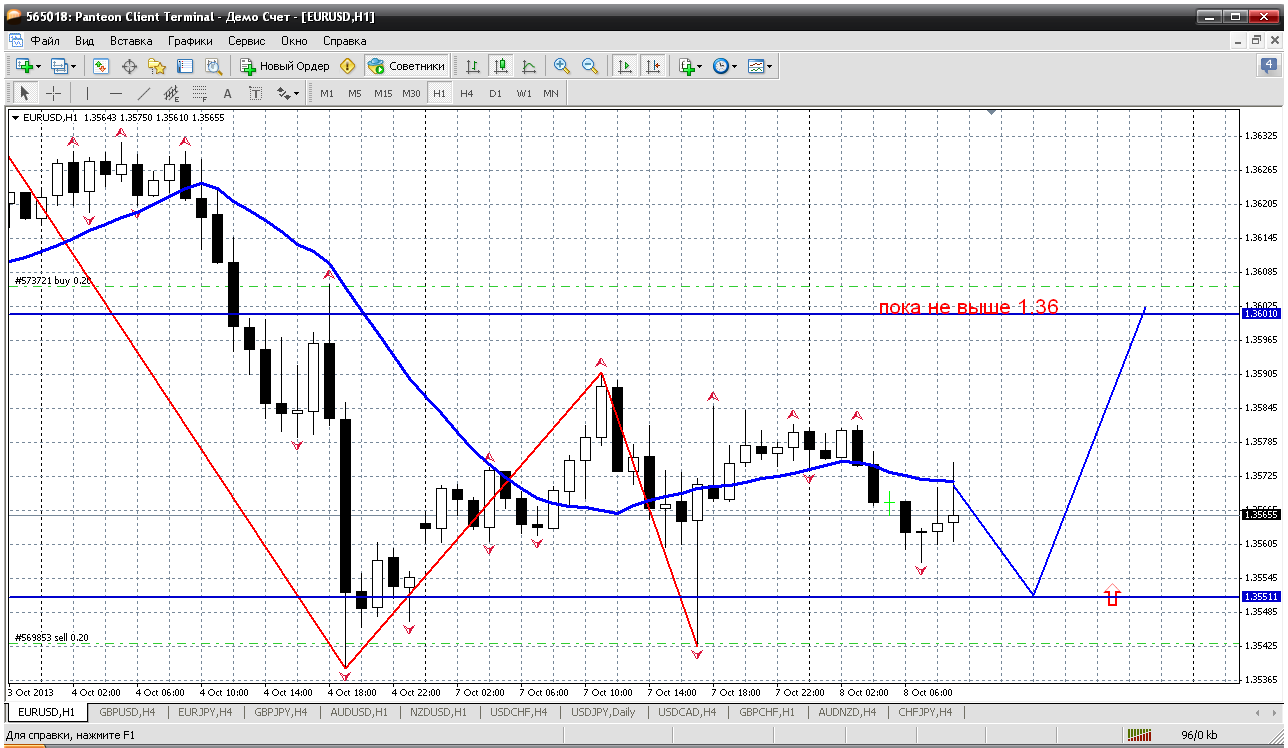Click the chat notification icon showing 4
1288x748 pixels.
point(1268,66)
